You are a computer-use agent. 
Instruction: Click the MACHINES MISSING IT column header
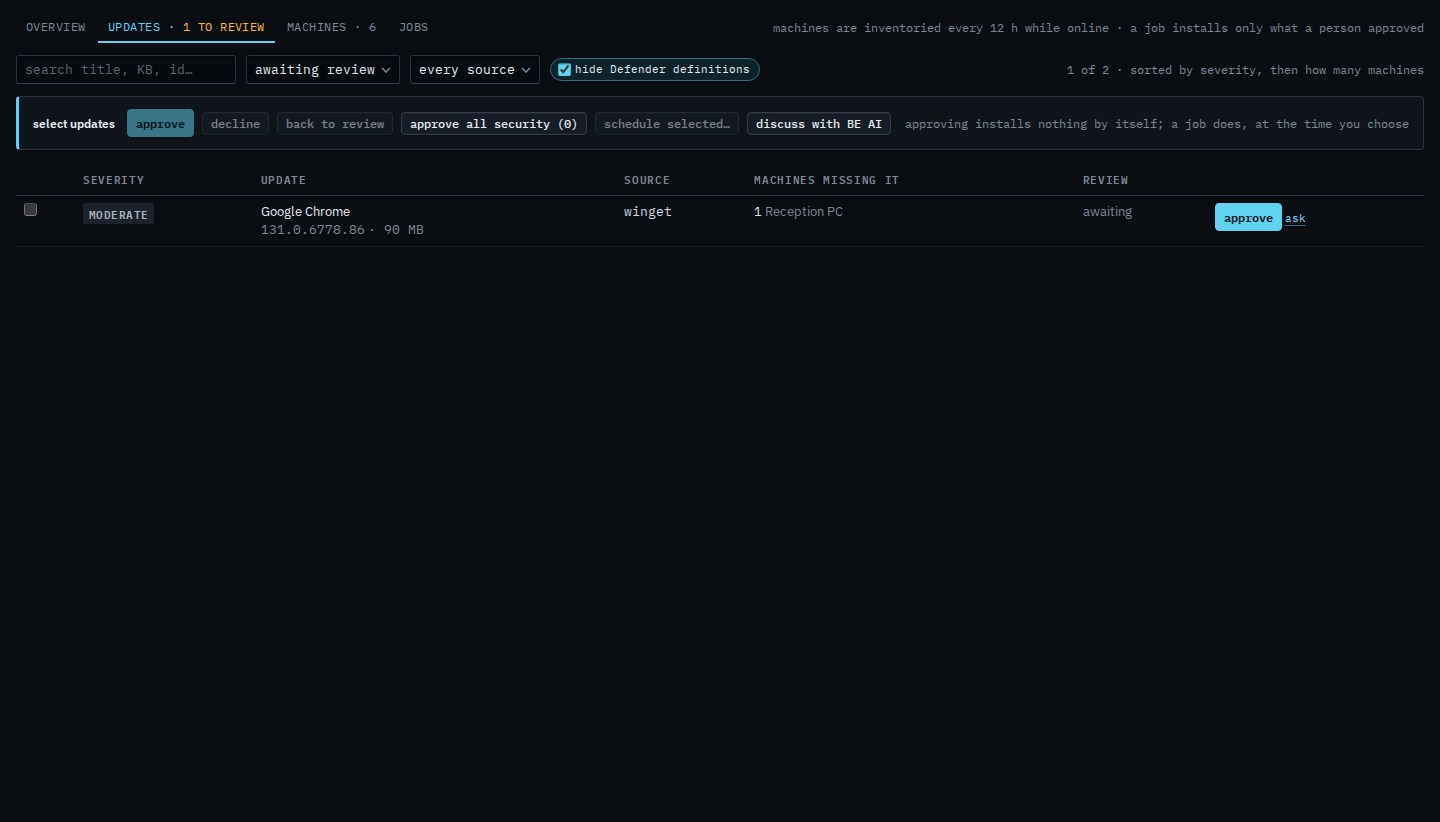[826, 180]
